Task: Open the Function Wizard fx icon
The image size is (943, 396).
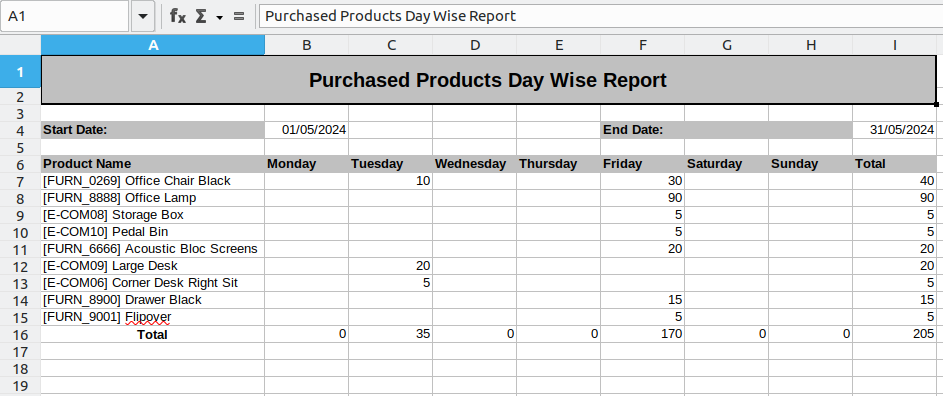Action: point(177,16)
